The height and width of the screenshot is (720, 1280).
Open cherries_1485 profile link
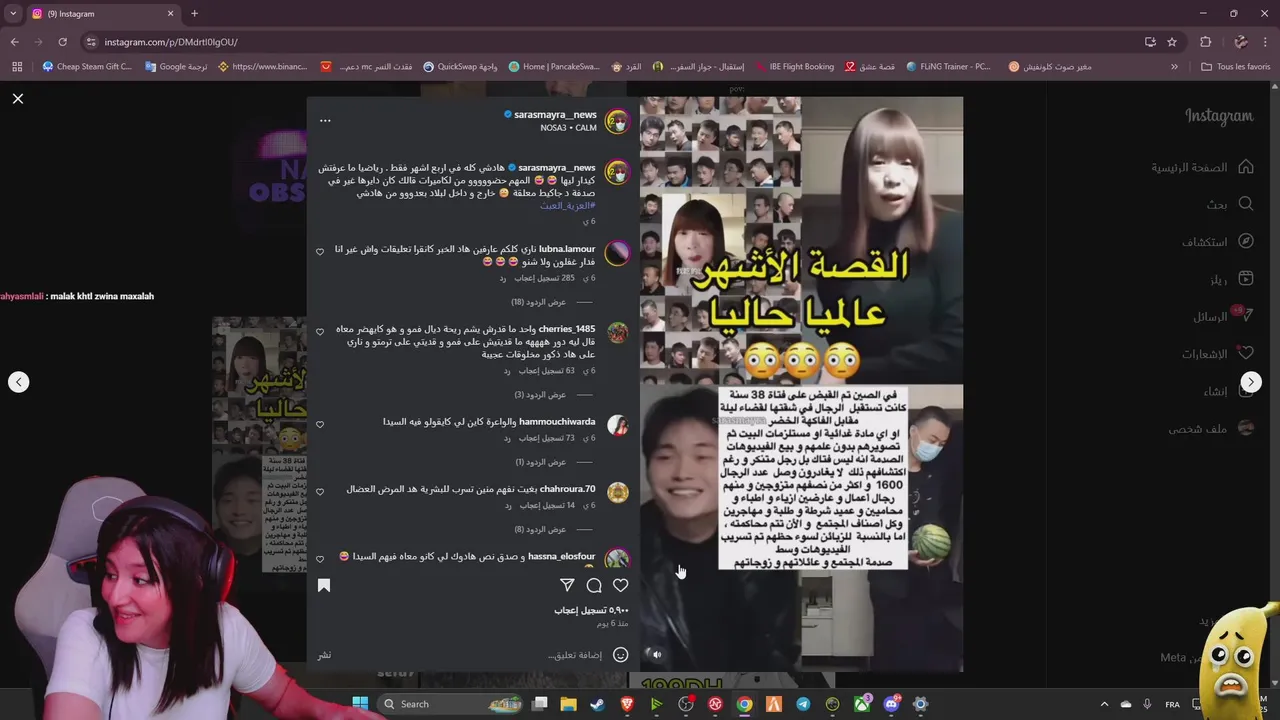(x=567, y=329)
